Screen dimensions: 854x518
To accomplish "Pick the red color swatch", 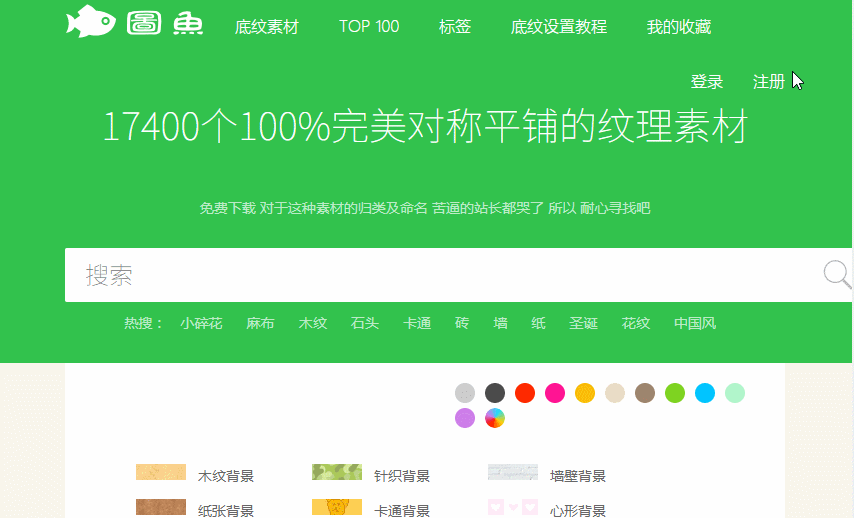I will point(524,393).
